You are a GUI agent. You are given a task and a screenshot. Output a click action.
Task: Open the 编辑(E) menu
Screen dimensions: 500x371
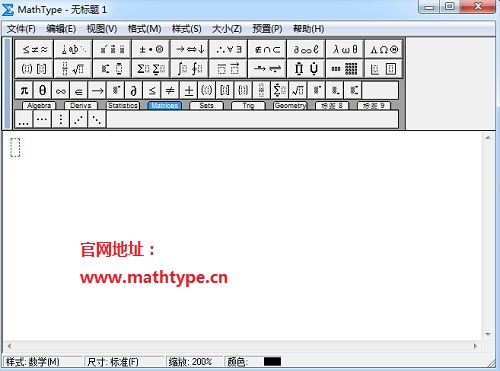point(61,29)
